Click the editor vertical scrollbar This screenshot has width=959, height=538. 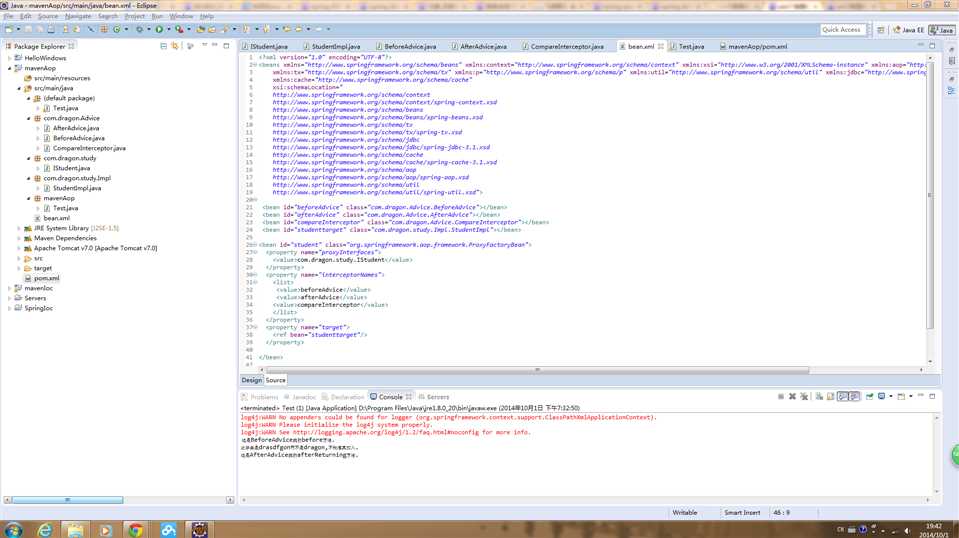(x=930, y=194)
